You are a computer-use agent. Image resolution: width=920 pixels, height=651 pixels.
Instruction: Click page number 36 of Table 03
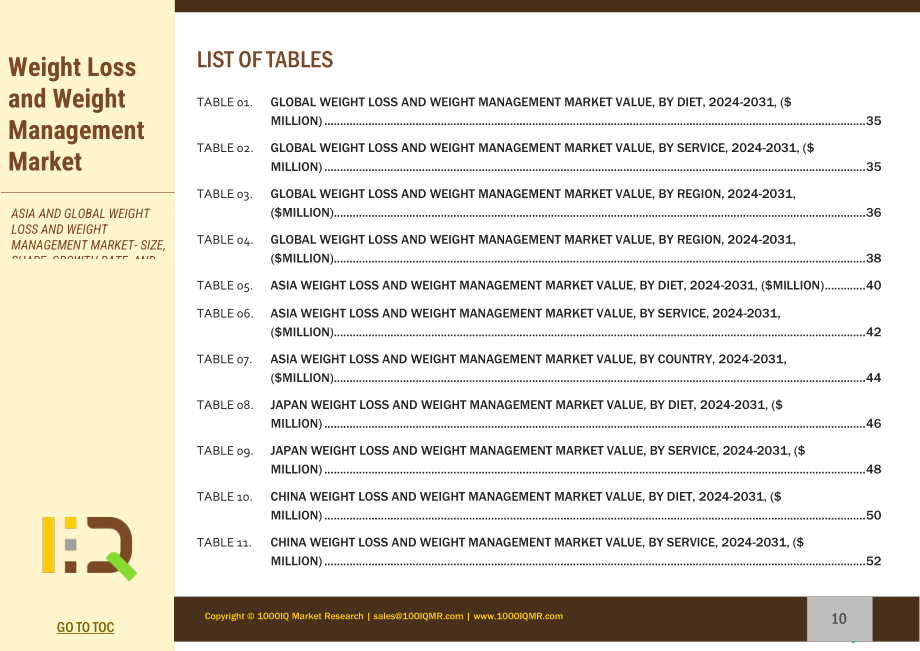(874, 212)
